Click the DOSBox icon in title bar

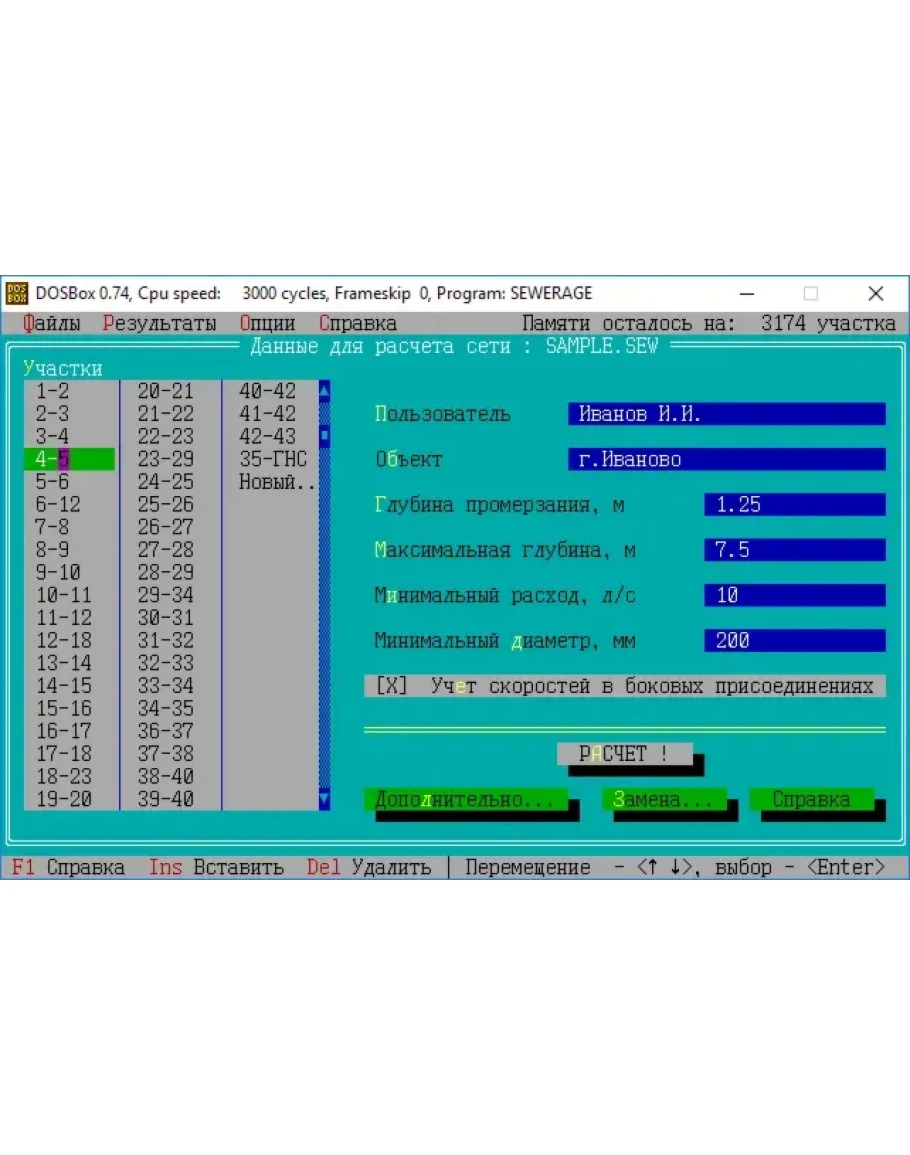pyautogui.click(x=17, y=294)
